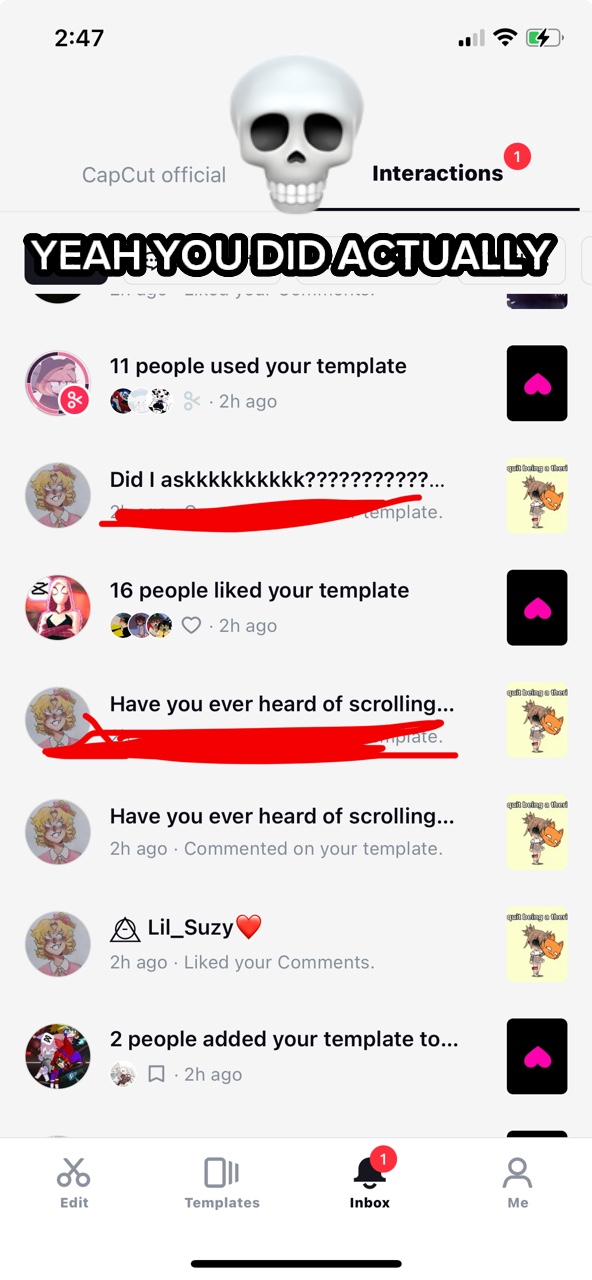The image size is (592, 1280).
Task: Select the Interactions tab
Action: [437, 173]
